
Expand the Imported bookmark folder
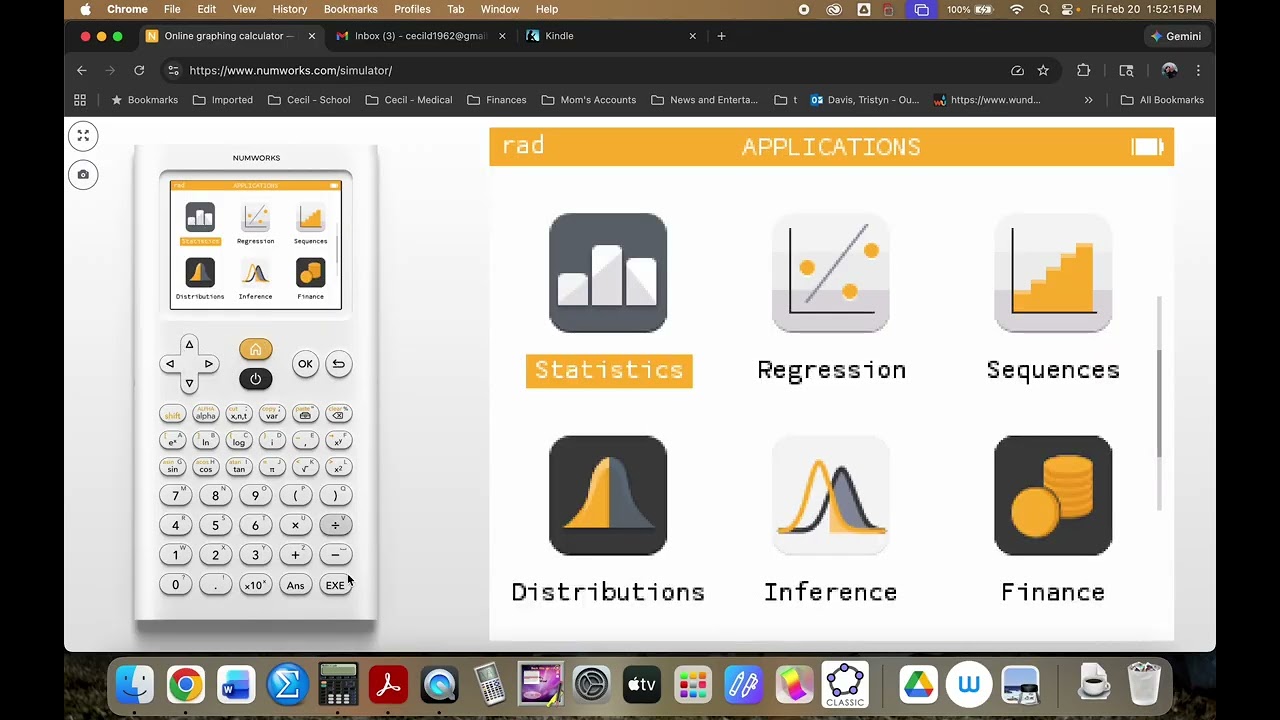pyautogui.click(x=223, y=100)
